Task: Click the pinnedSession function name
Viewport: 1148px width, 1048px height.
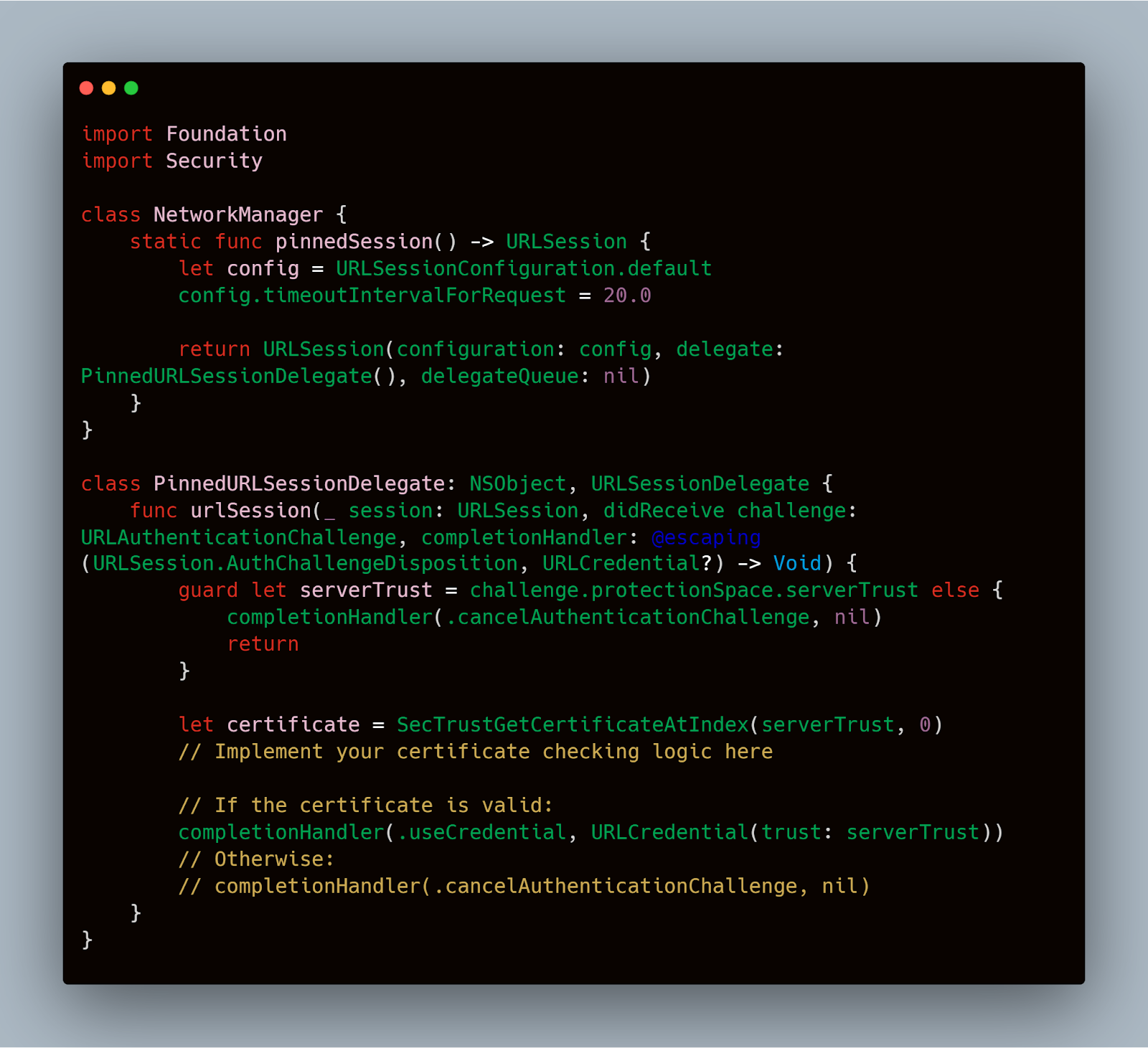Action: tap(354, 242)
